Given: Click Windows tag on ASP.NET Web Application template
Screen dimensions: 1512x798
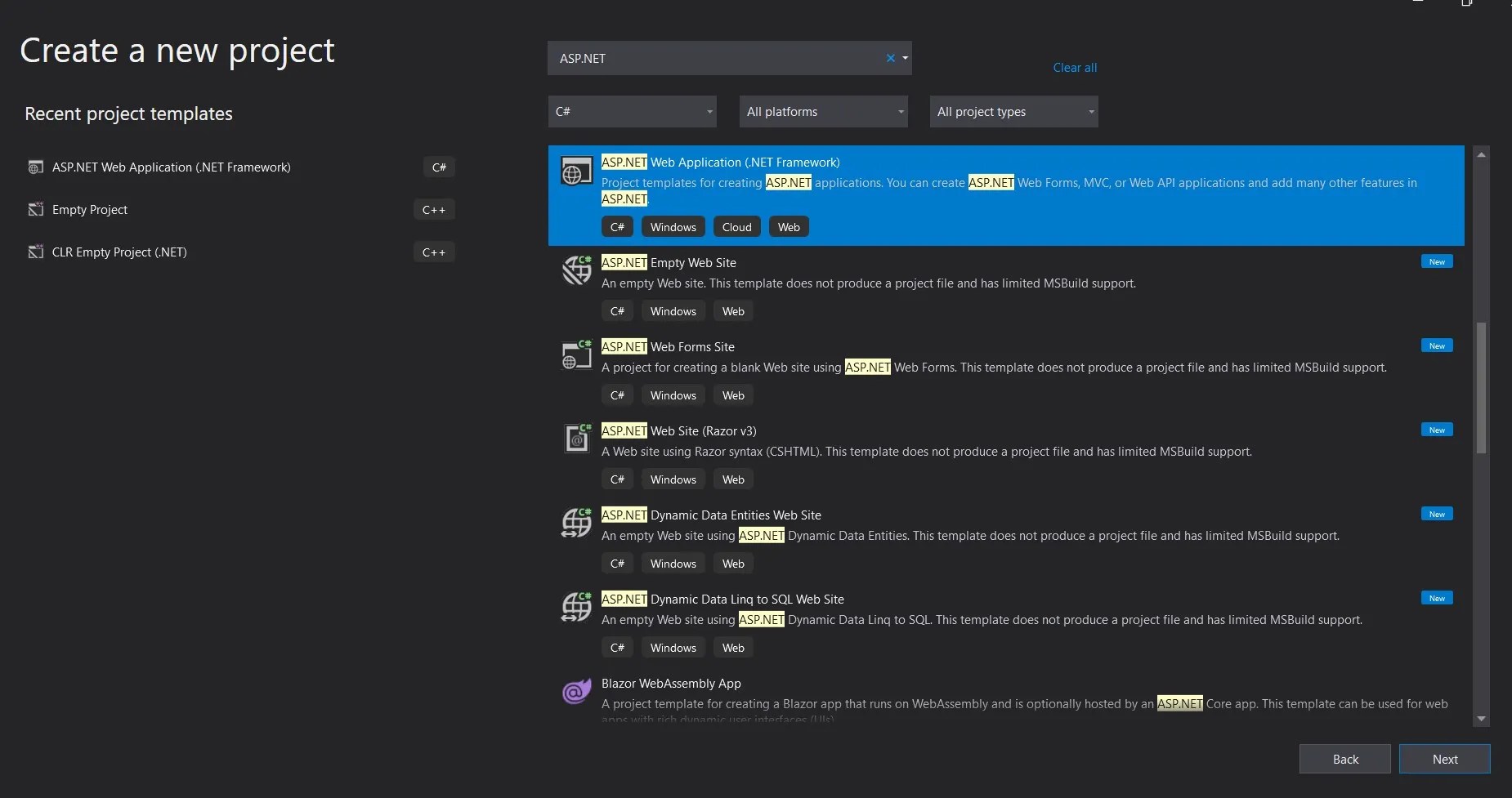Looking at the screenshot, I should (x=673, y=227).
